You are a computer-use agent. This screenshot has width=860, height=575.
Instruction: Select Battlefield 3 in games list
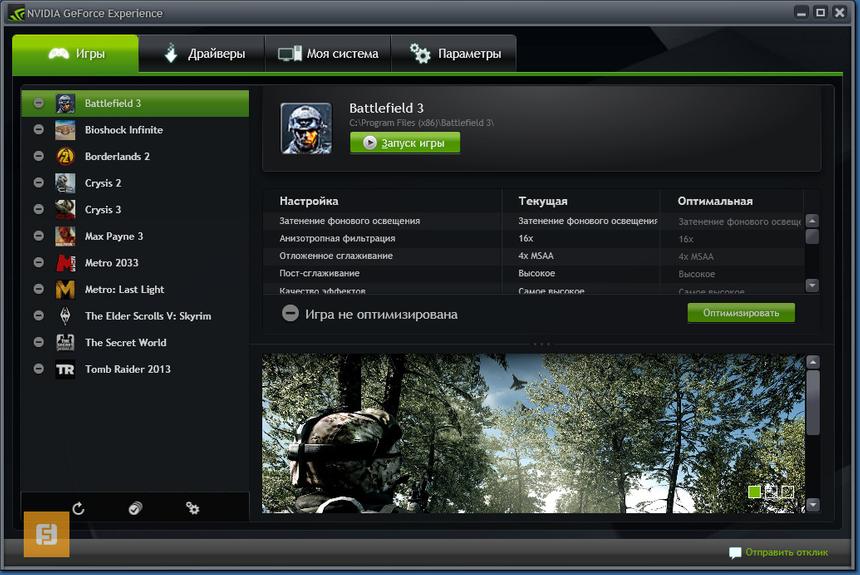[135, 103]
